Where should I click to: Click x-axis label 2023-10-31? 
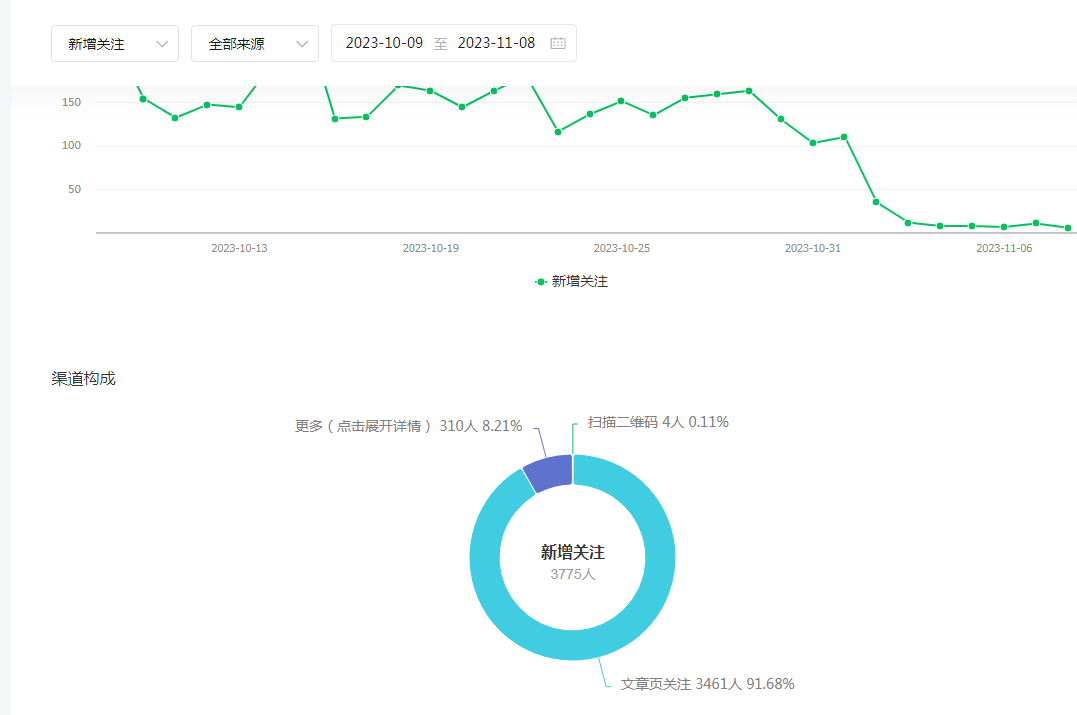(813, 249)
